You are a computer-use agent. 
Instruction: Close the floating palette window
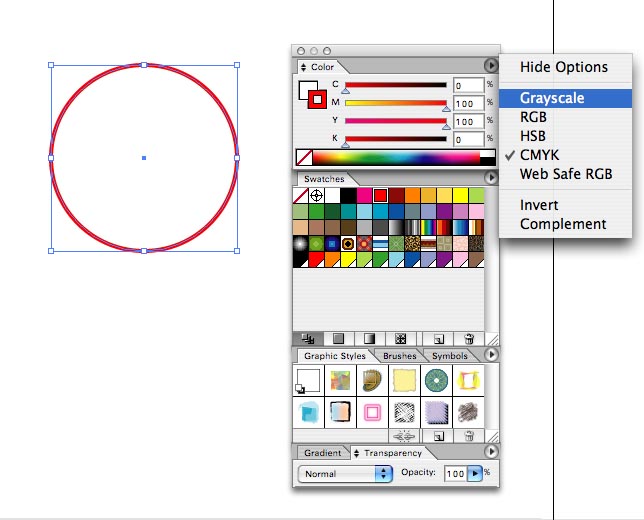tap(301, 51)
